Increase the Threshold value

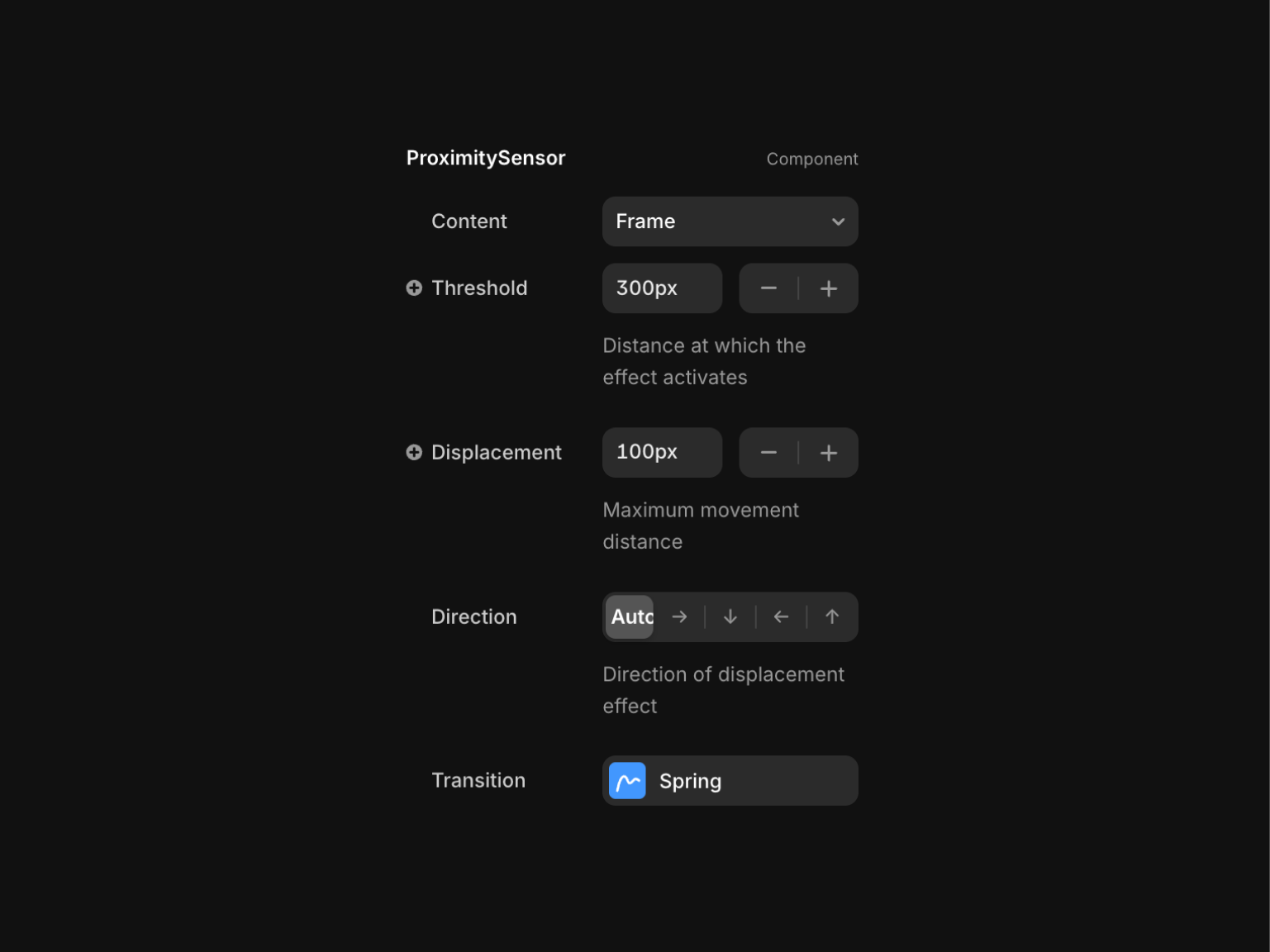pyautogui.click(x=829, y=288)
